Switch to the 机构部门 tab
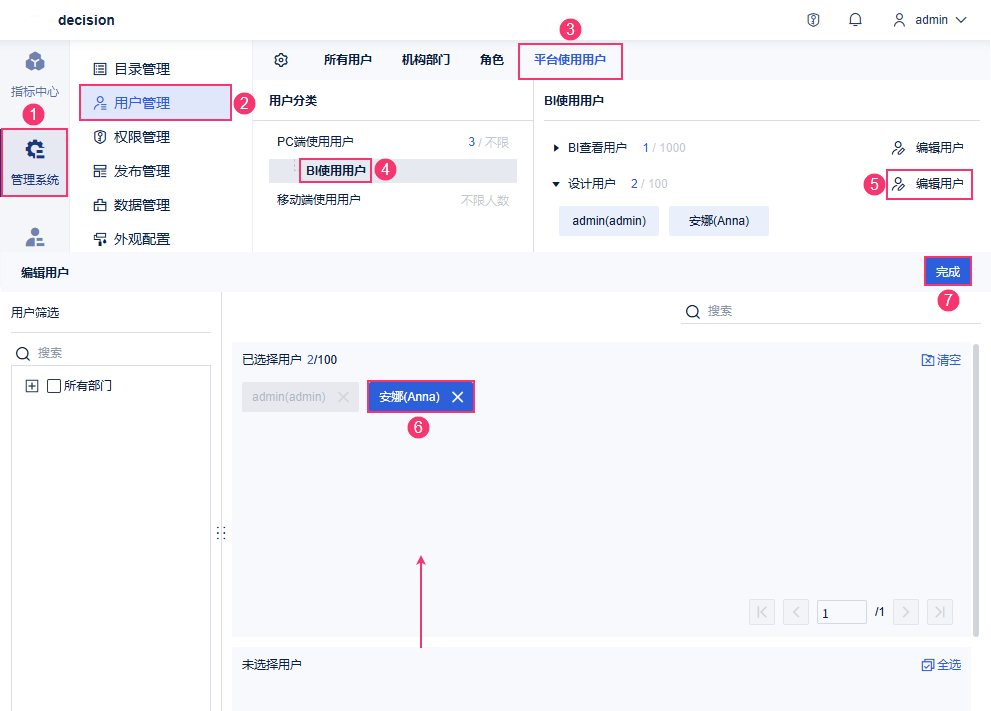Screen dimensions: 991x711 coord(426,60)
